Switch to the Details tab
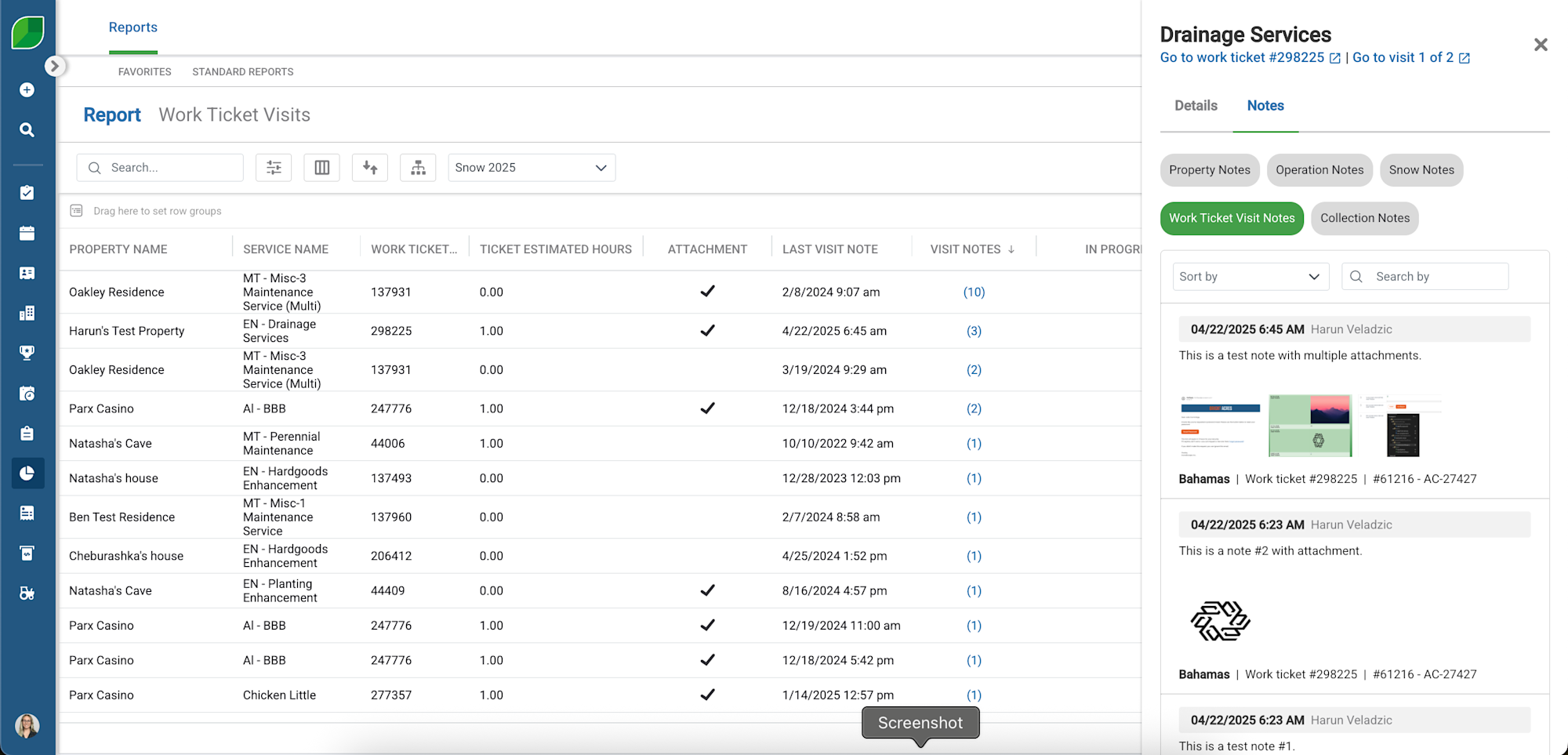Screen dimensions: 1568x755 coord(1196,106)
